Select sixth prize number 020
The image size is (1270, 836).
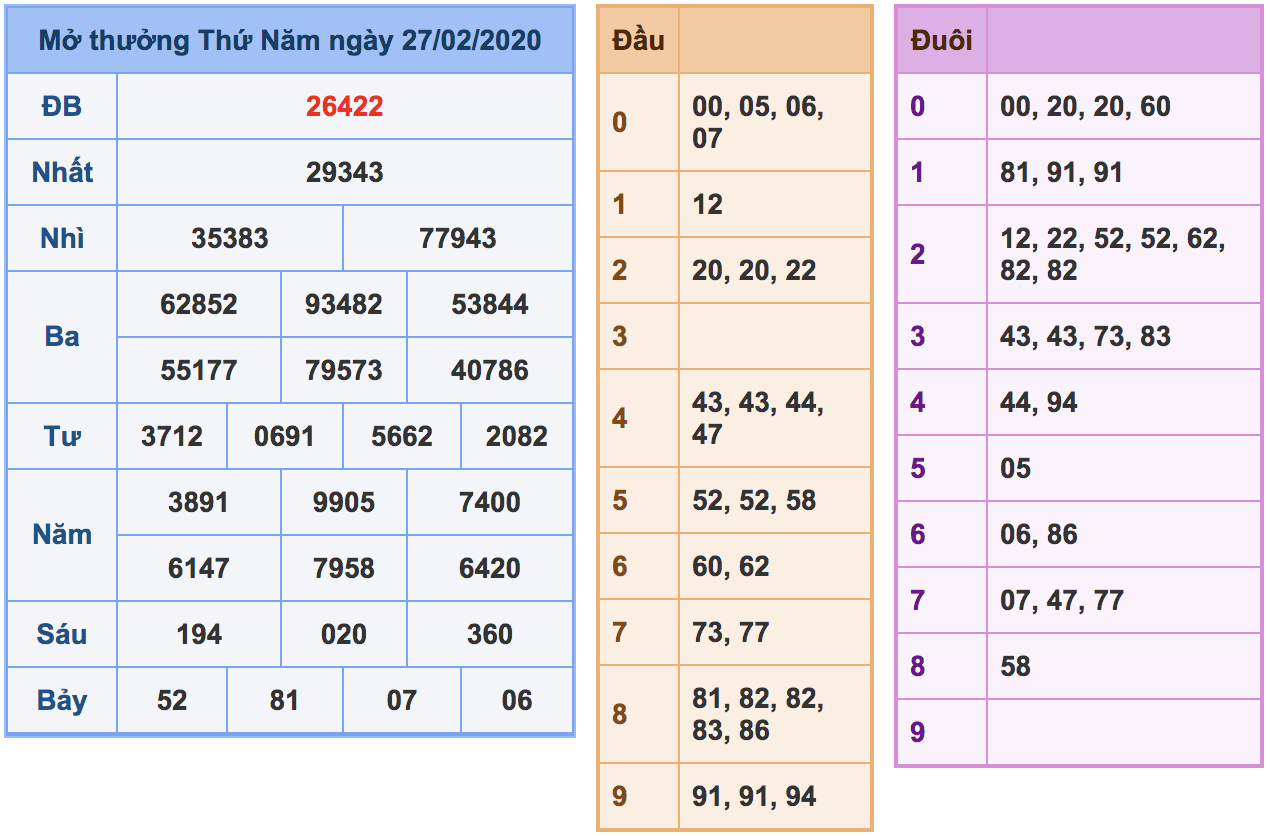point(345,634)
